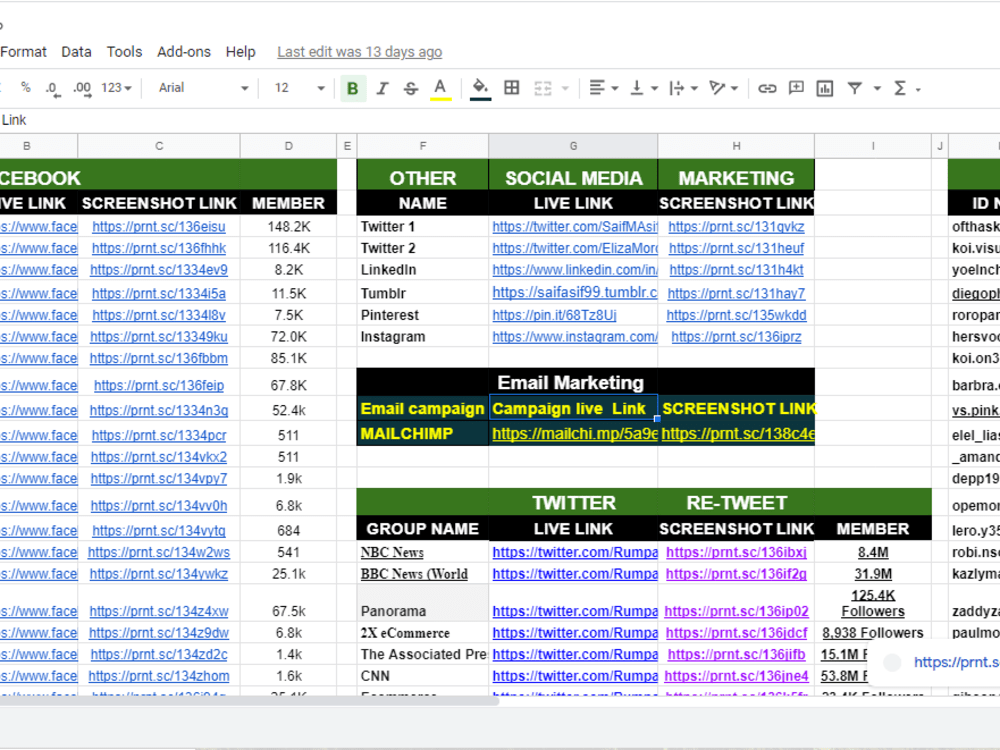Open the fill color picker
1000x750 pixels.
tap(480, 88)
